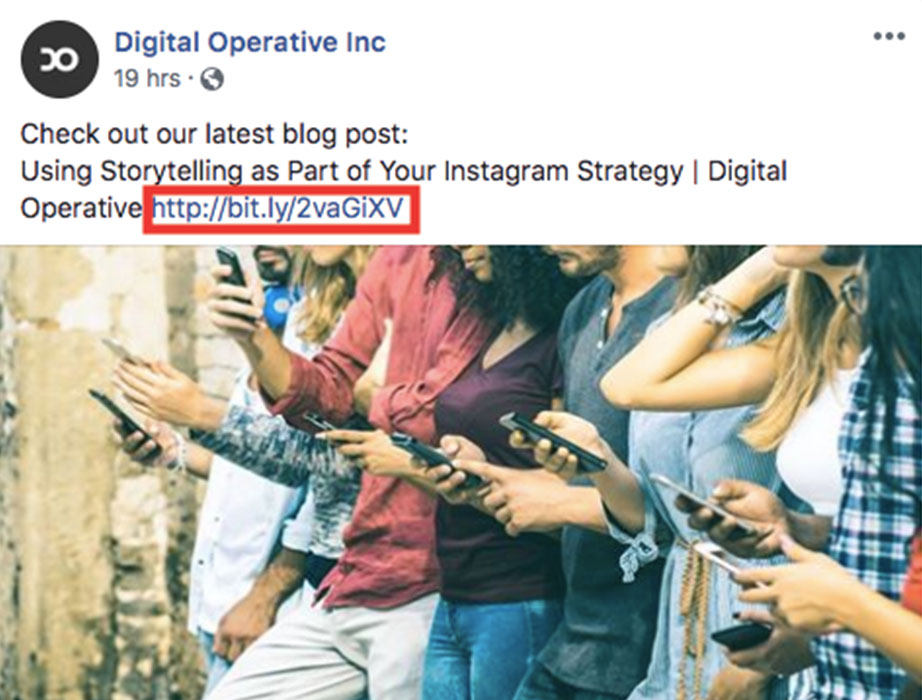Open the post's 19 hrs timestamp

click(x=147, y=78)
